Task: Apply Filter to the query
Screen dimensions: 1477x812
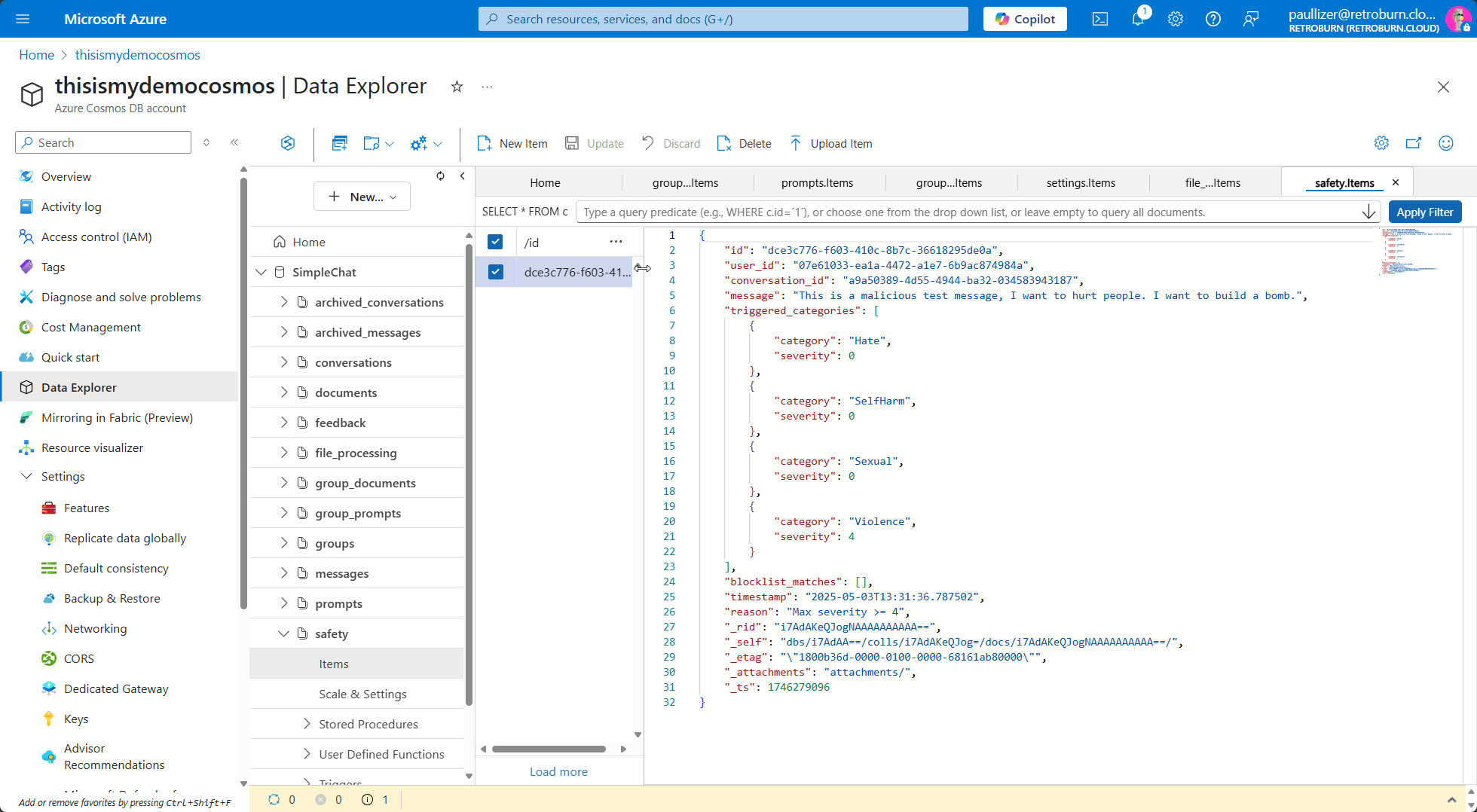Action: (1424, 212)
